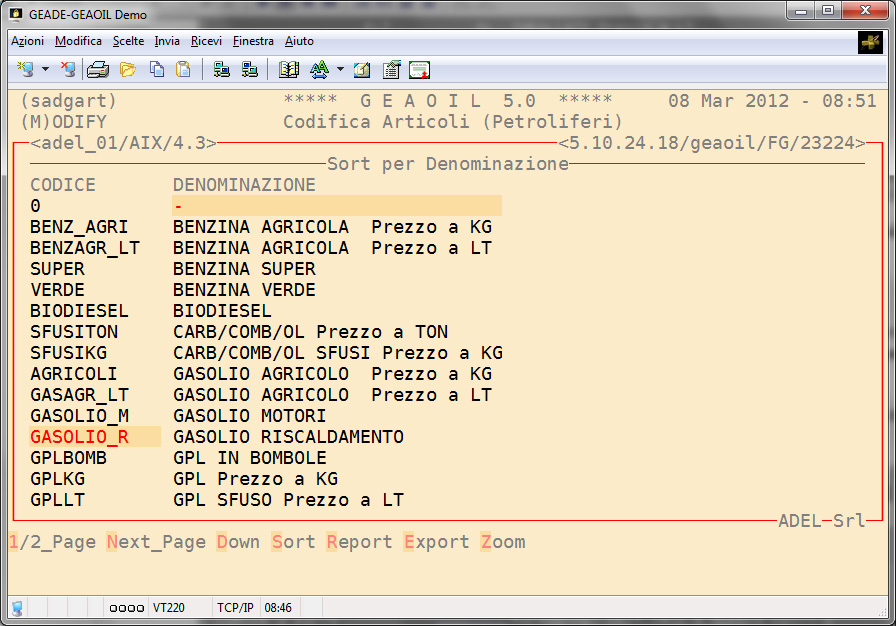Screen dimensions: 896x626
Task: Open the Scelte menu
Action: pyautogui.click(x=128, y=41)
